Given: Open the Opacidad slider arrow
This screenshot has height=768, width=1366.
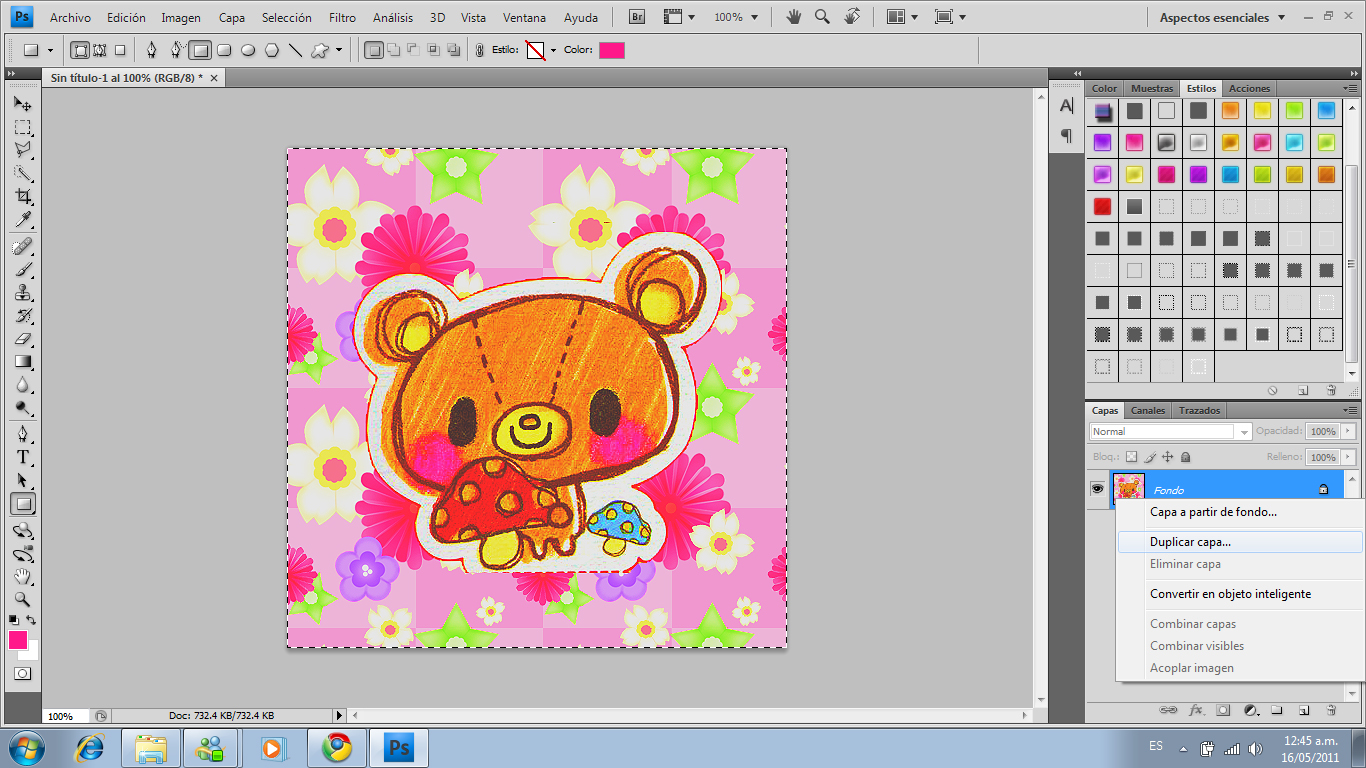Looking at the screenshot, I should click(x=1347, y=432).
